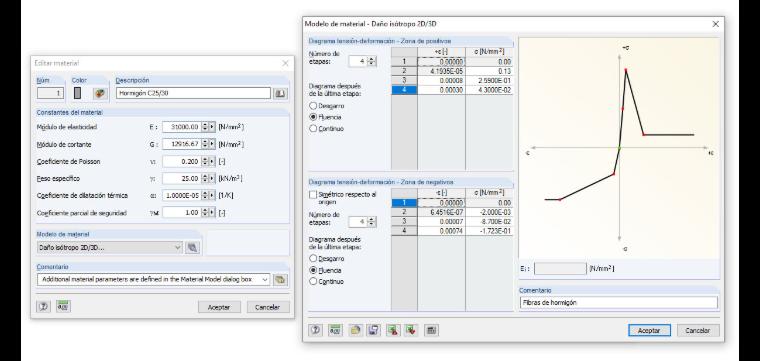Open arrow menu beside Módulo de elasticidad
760x361 pixels.
(x=212, y=127)
